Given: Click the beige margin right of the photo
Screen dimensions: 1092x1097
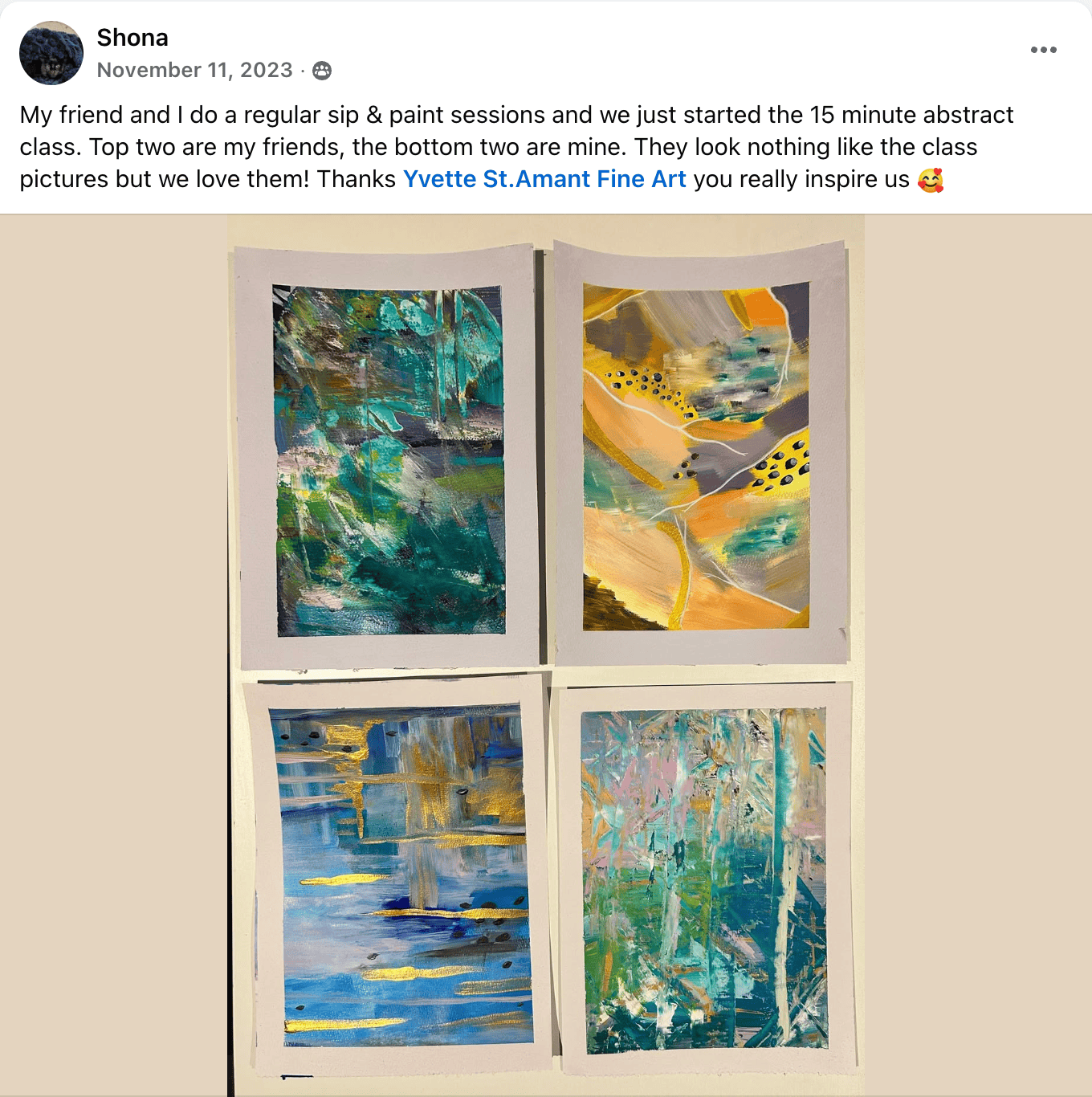Looking at the screenshot, I should 978,655.
